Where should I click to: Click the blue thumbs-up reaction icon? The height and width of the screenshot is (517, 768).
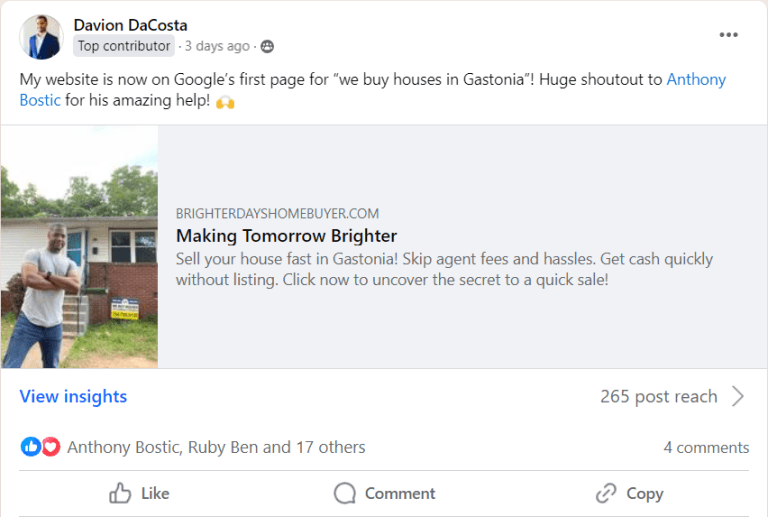(x=31, y=447)
